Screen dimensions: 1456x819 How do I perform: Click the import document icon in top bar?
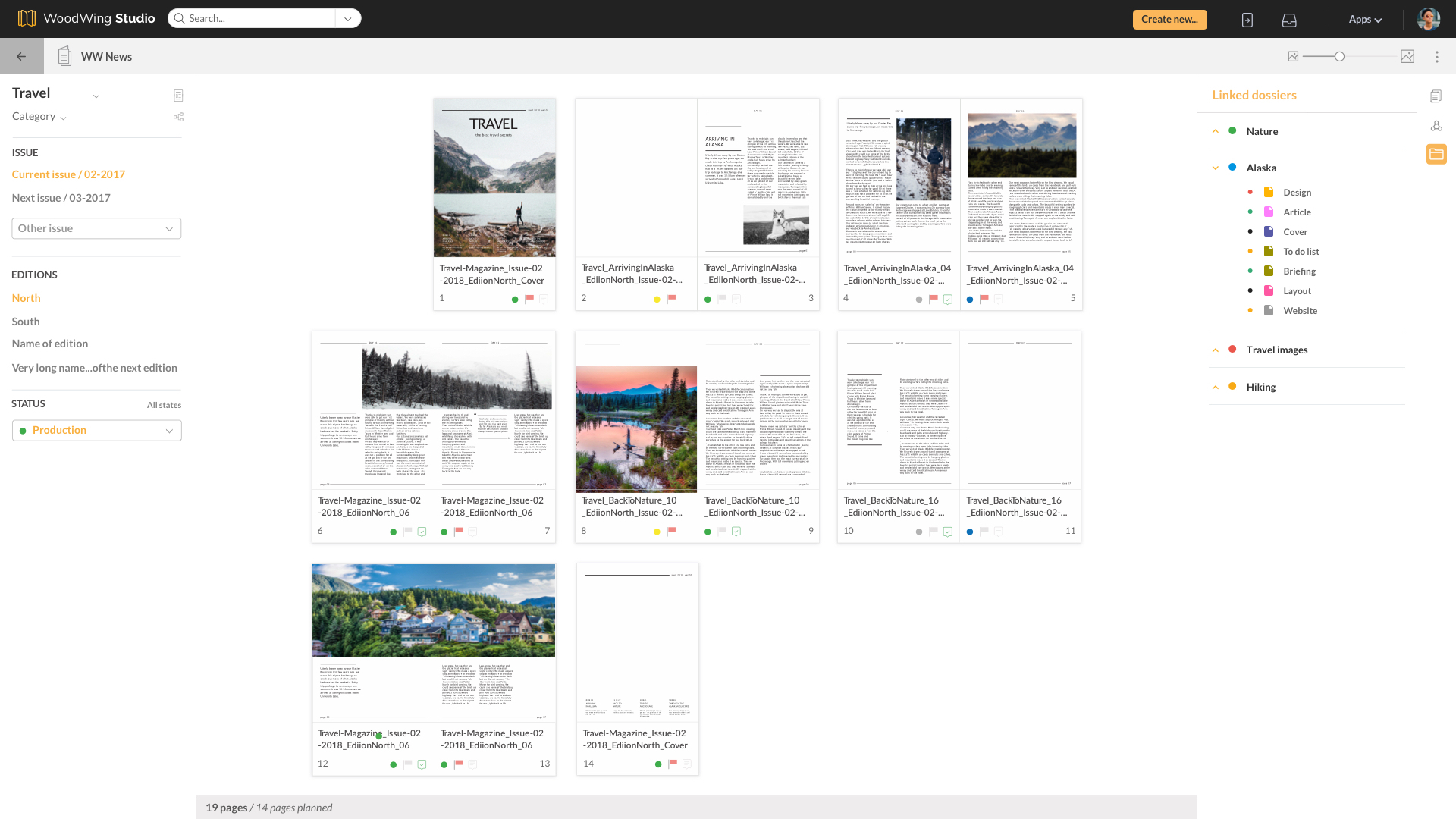[x=1247, y=20]
